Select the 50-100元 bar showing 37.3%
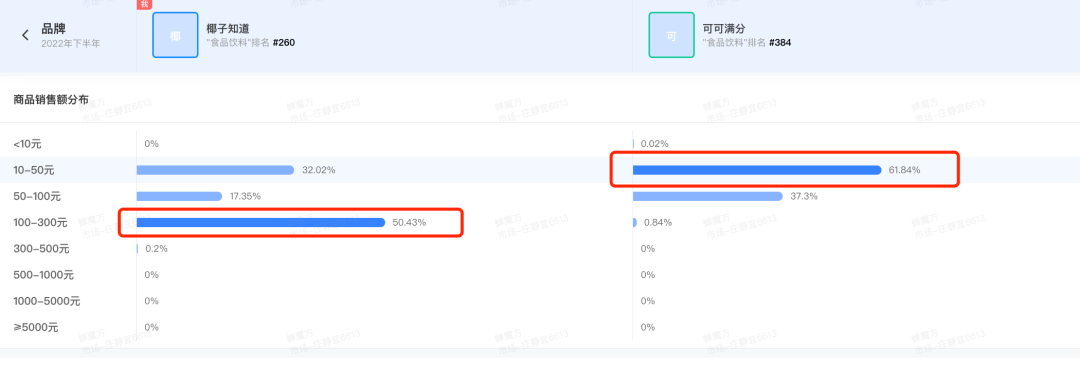The width and height of the screenshot is (1080, 370). pos(707,196)
